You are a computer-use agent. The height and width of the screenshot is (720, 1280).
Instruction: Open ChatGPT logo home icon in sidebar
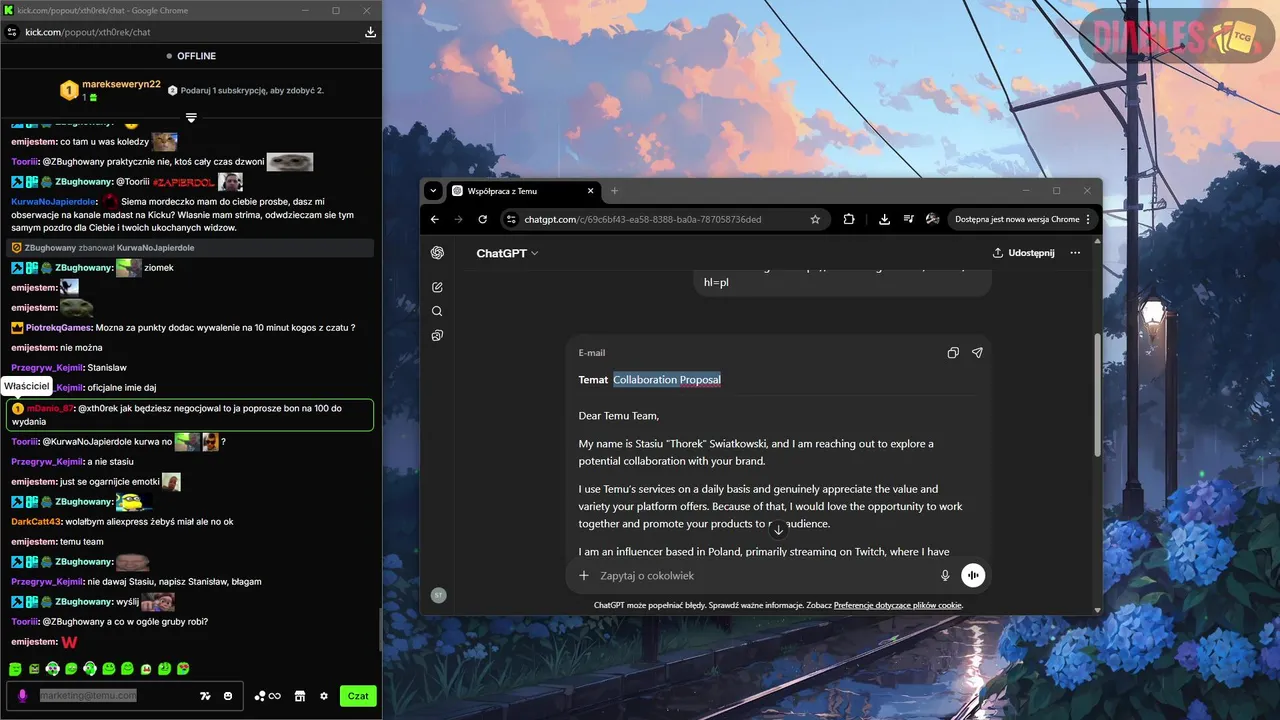[437, 253]
